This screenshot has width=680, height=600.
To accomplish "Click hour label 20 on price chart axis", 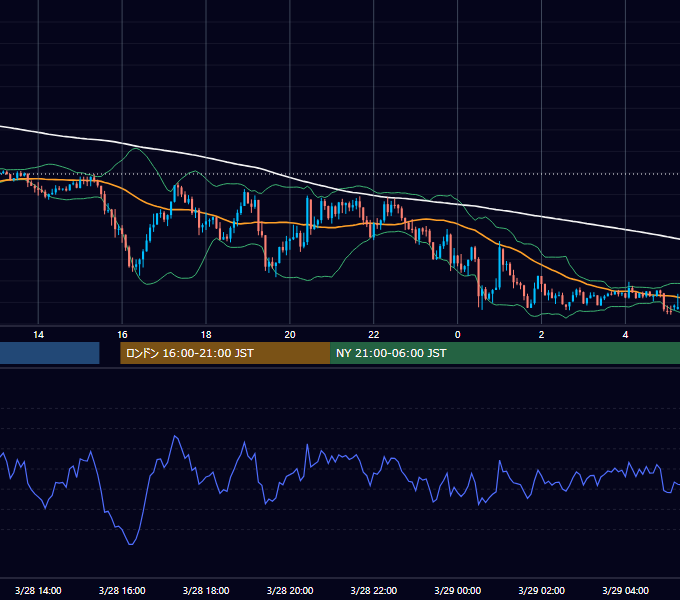I will pyautogui.click(x=290, y=335).
